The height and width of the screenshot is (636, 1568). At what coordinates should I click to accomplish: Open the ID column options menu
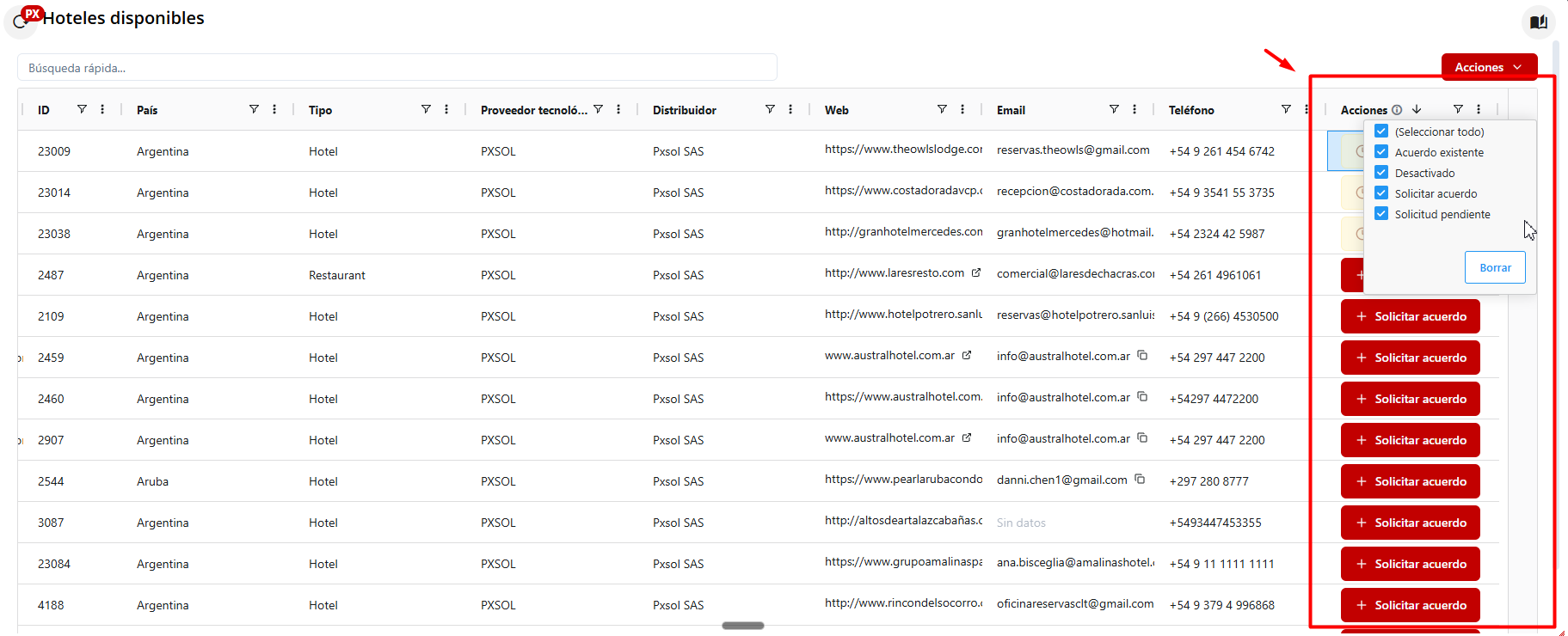pos(102,109)
